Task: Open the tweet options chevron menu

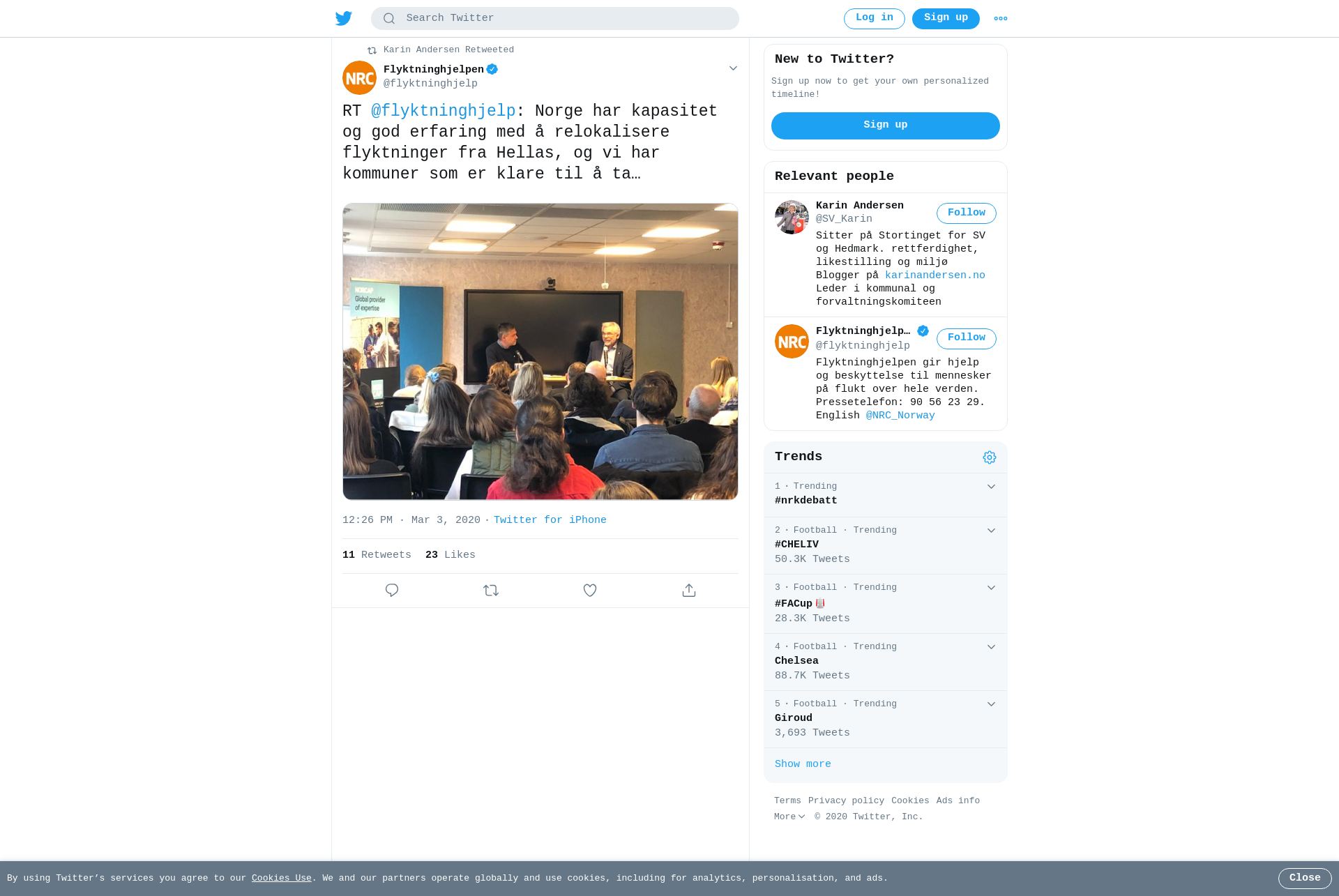Action: click(733, 68)
